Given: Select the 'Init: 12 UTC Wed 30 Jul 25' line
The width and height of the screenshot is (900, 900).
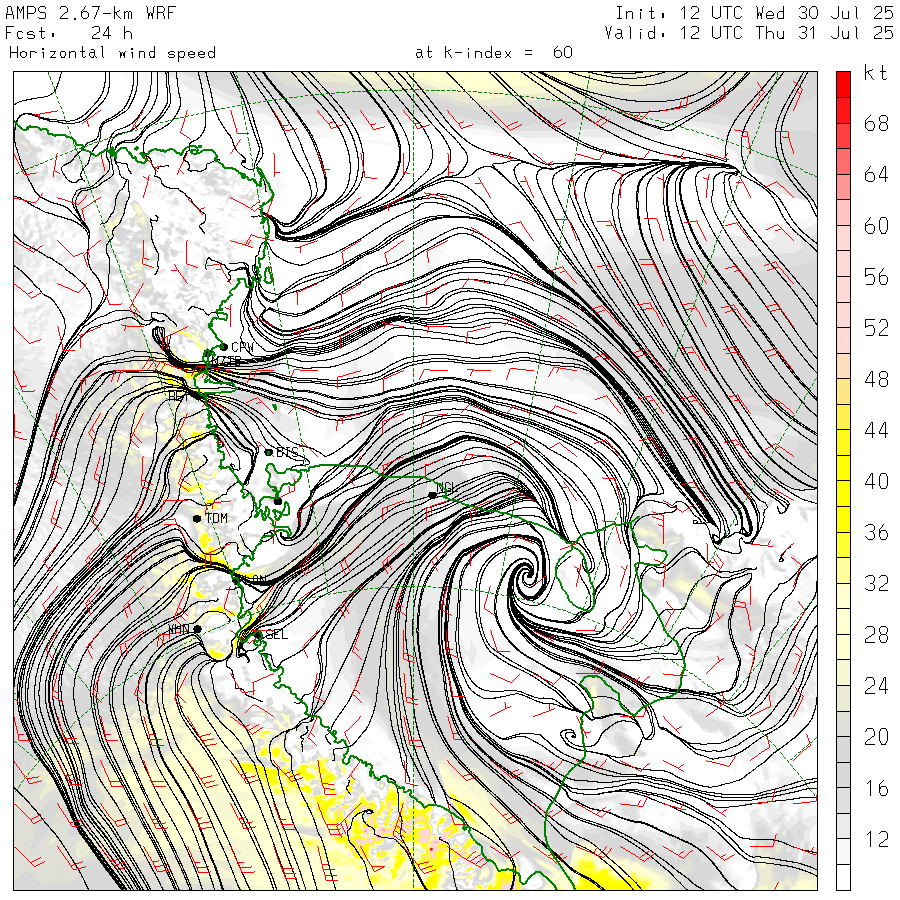Looking at the screenshot, I should point(754,13).
